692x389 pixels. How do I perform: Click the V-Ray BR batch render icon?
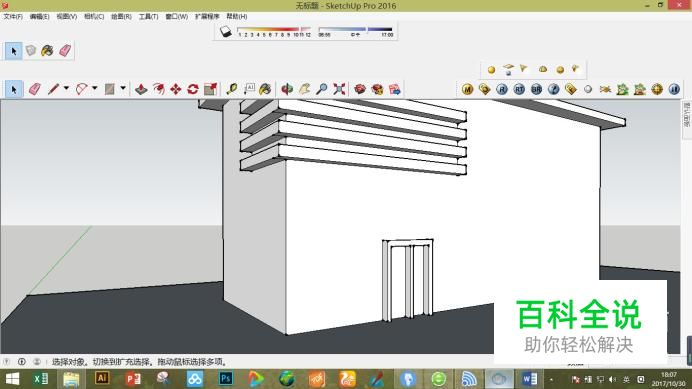tap(536, 89)
